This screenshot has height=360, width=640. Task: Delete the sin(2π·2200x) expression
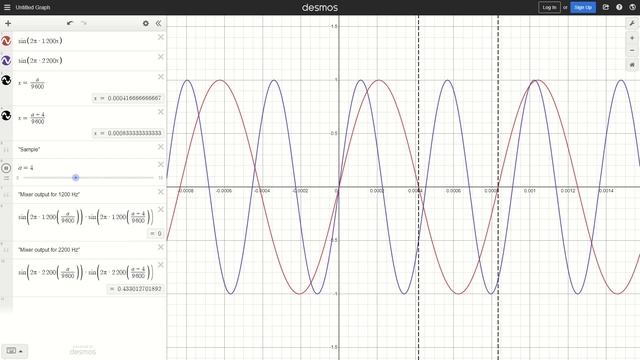161,57
